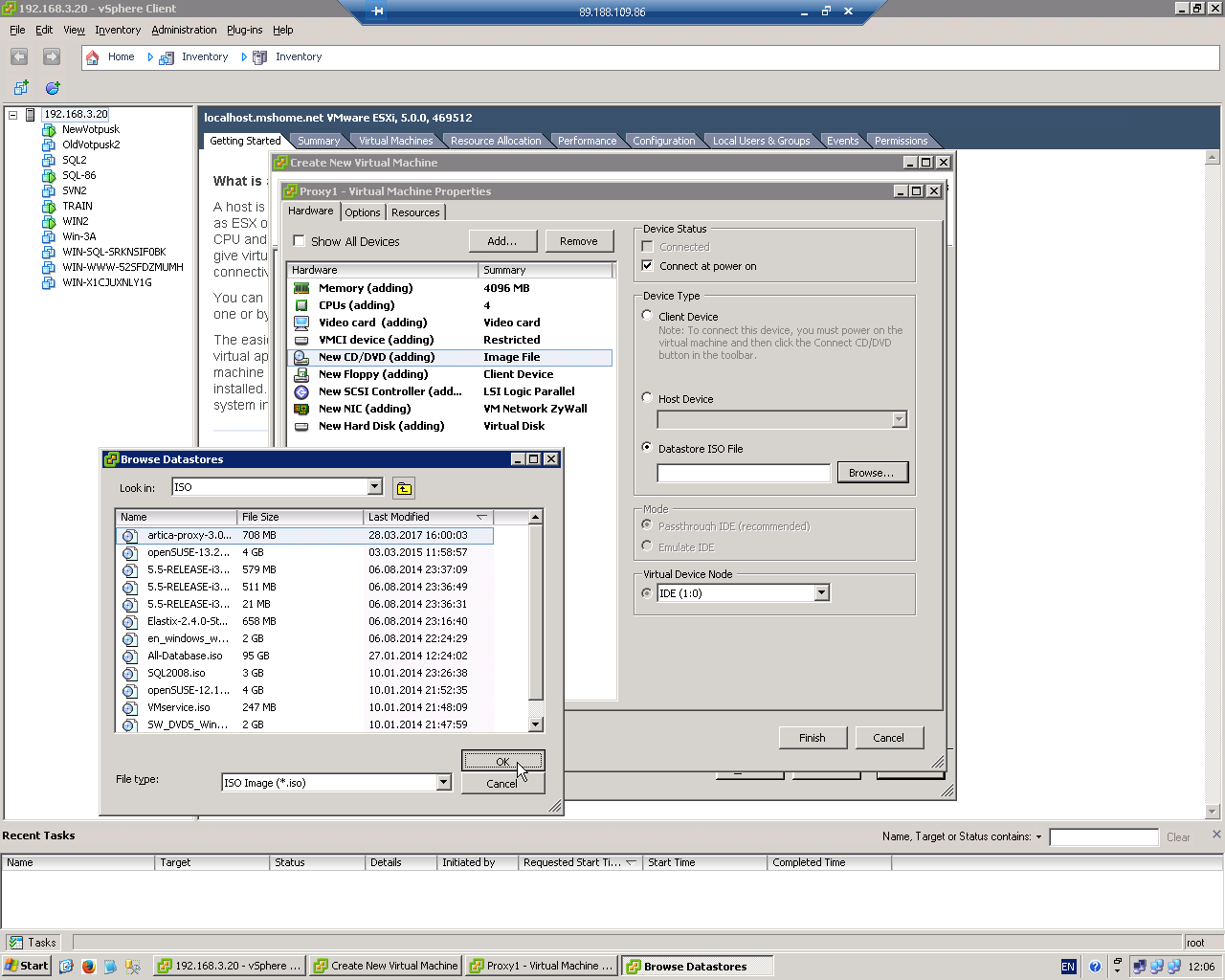Open the Look in dropdown in Browse Datastores
The image size is (1225, 980).
coord(374,487)
